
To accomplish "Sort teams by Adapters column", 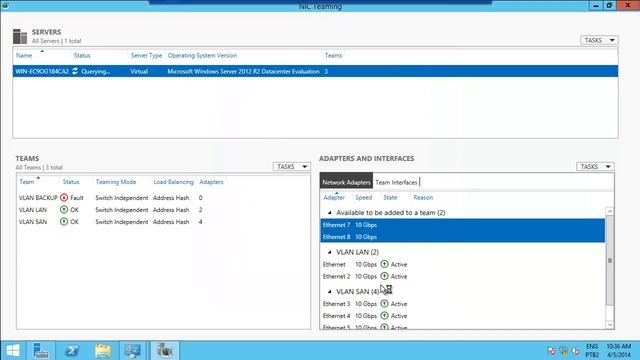I will pyautogui.click(x=211, y=182).
